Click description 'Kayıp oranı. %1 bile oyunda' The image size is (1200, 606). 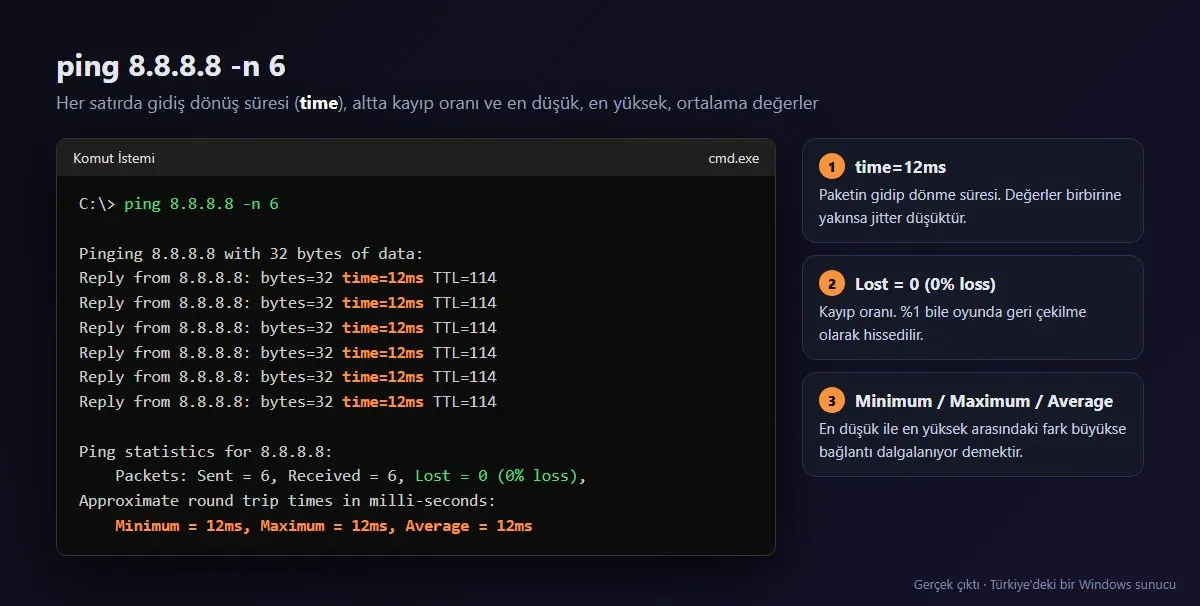pyautogui.click(x=952, y=323)
